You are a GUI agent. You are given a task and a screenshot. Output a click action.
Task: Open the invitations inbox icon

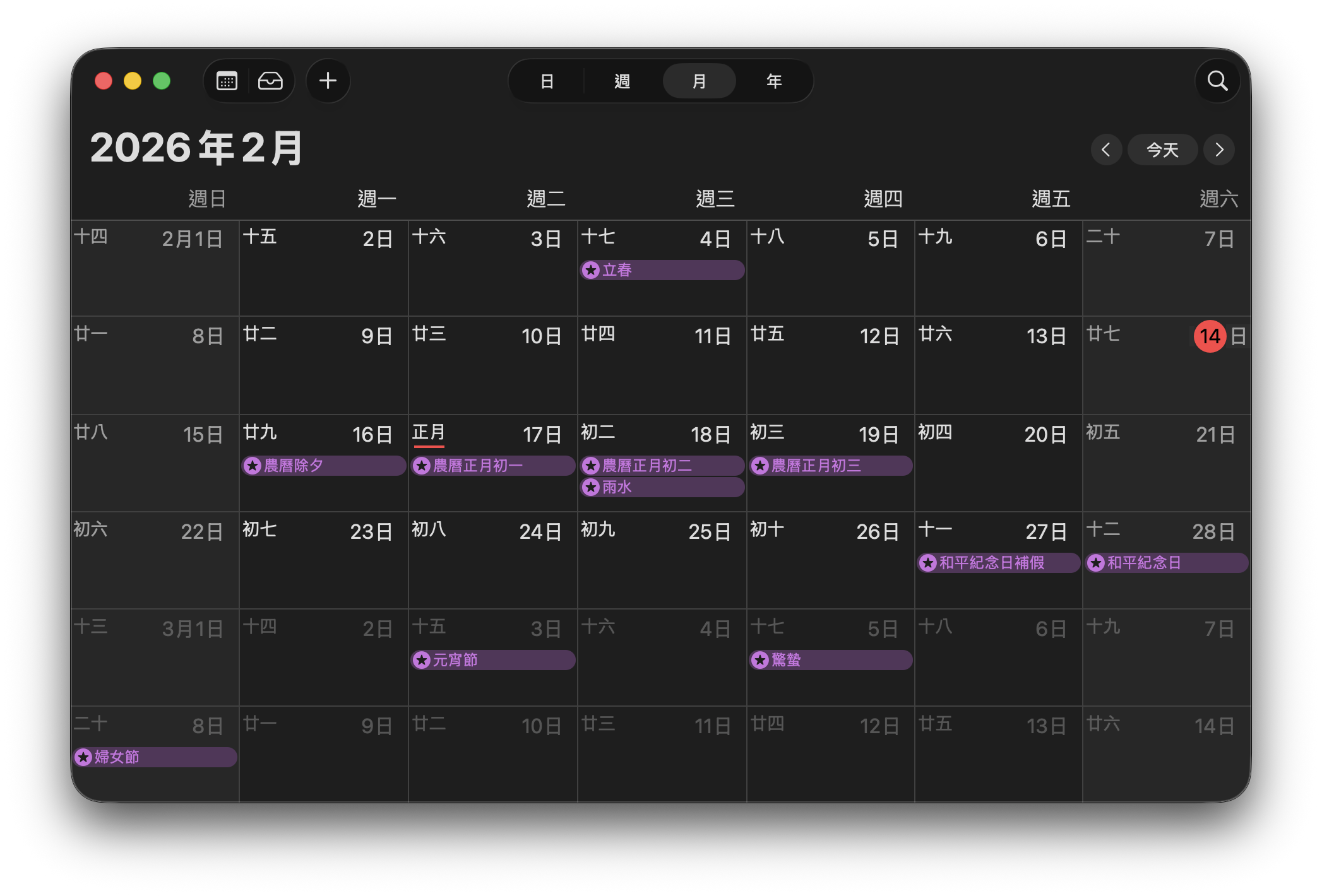(x=270, y=81)
